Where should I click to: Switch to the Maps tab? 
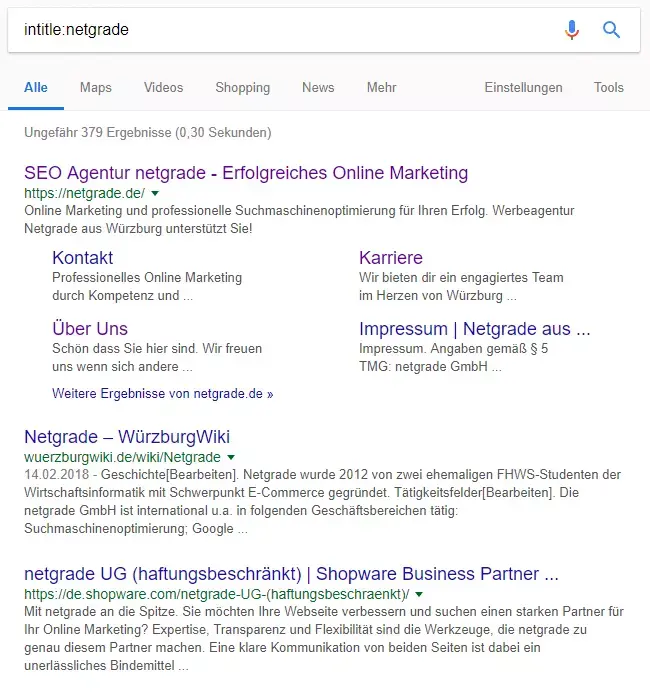tap(96, 88)
